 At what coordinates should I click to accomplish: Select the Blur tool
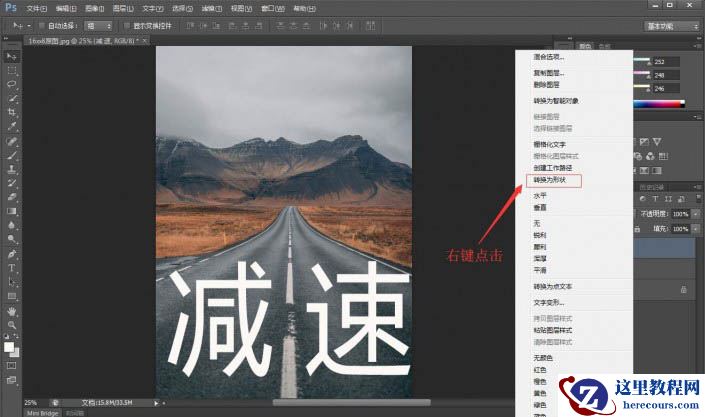pos(12,225)
